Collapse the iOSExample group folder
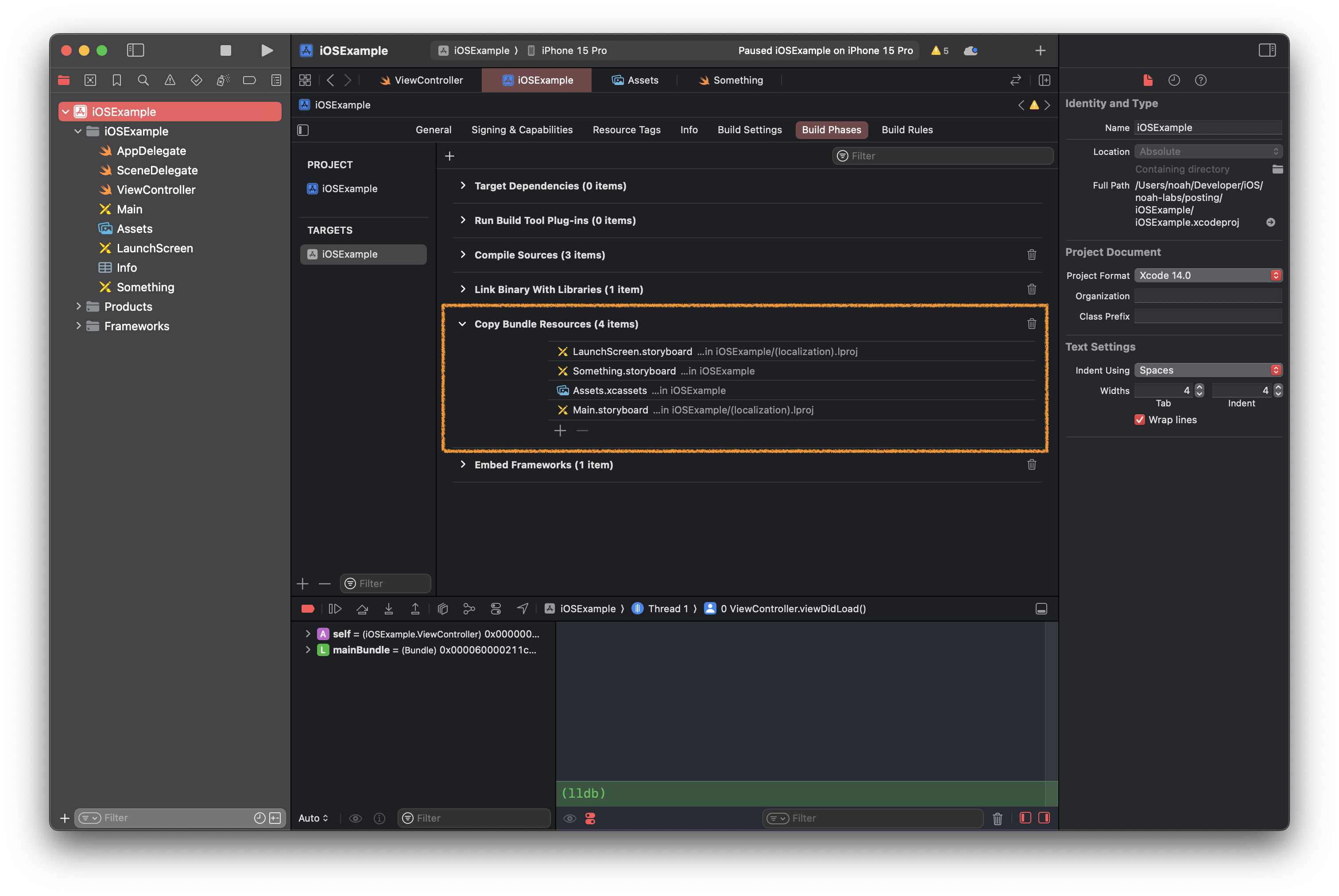 78,131
